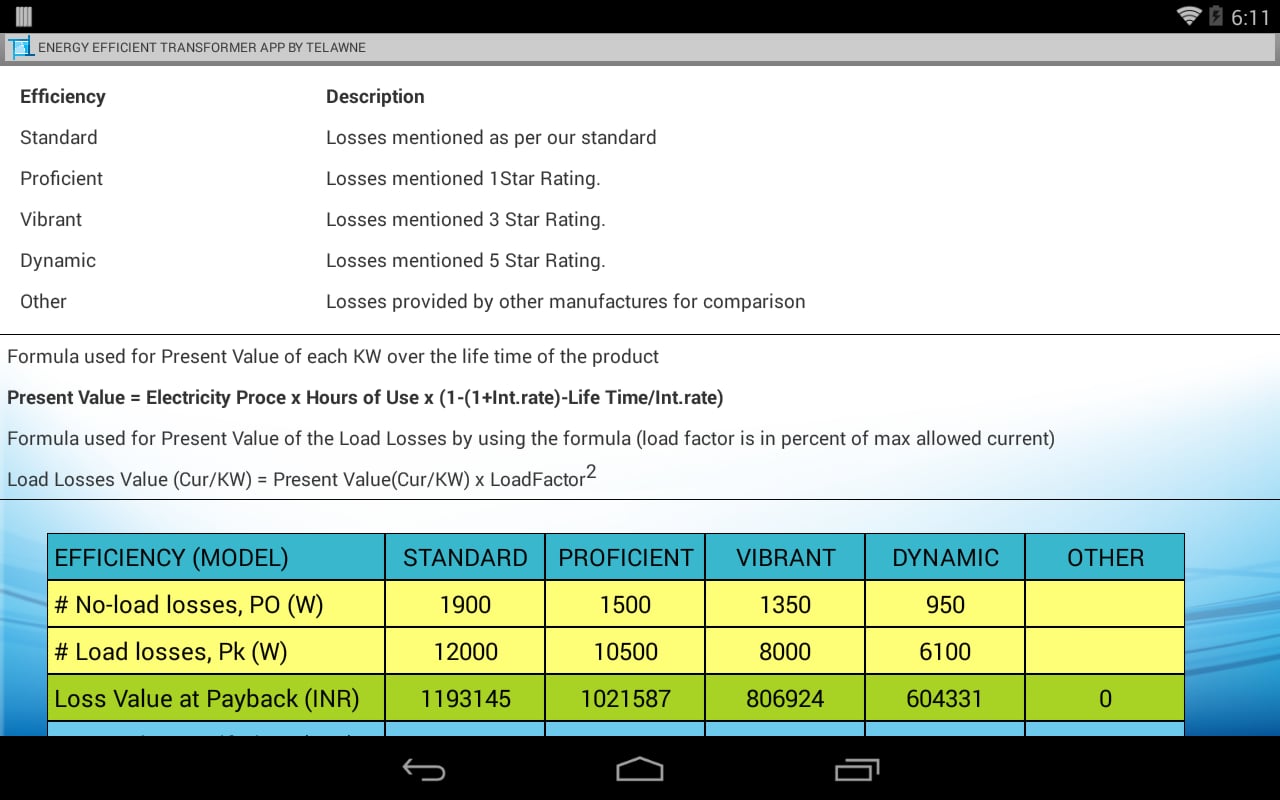Open the recent apps overview icon
1280x800 pixels.
[857, 769]
